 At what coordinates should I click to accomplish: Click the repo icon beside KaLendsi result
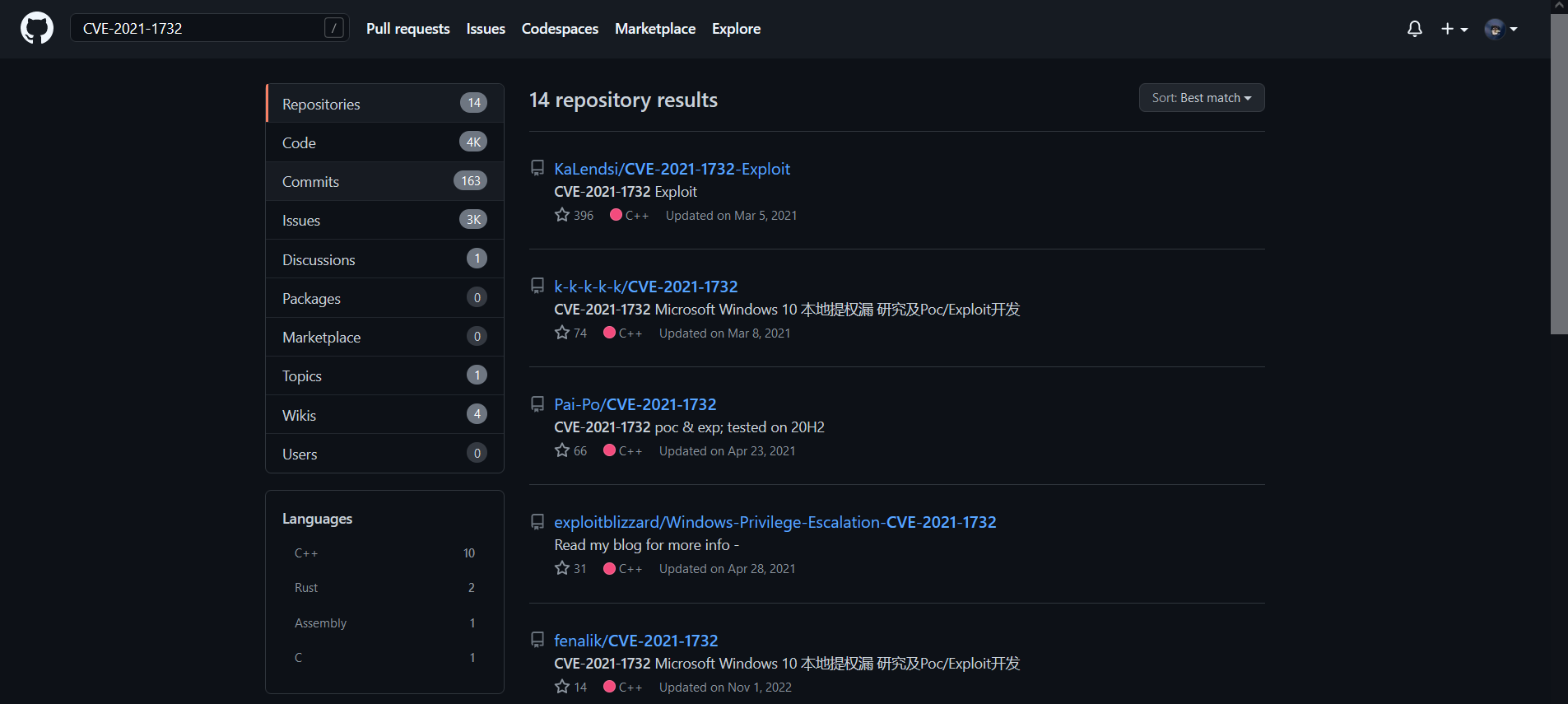click(537, 168)
